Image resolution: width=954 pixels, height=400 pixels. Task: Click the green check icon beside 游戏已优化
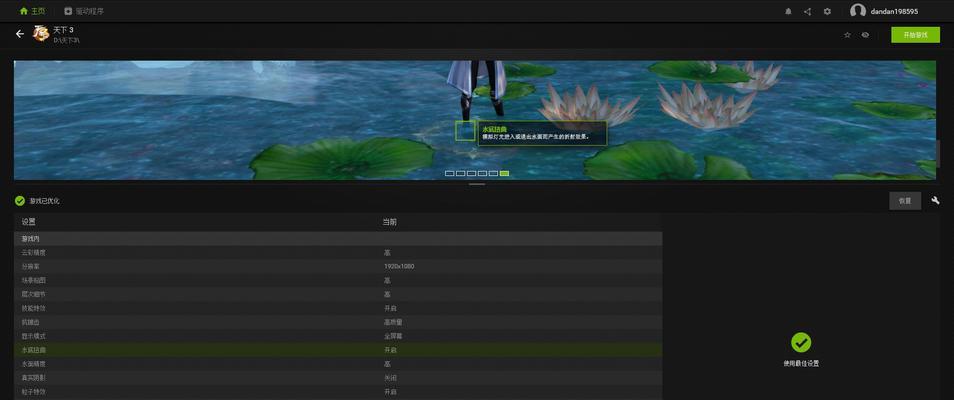[x=20, y=201]
